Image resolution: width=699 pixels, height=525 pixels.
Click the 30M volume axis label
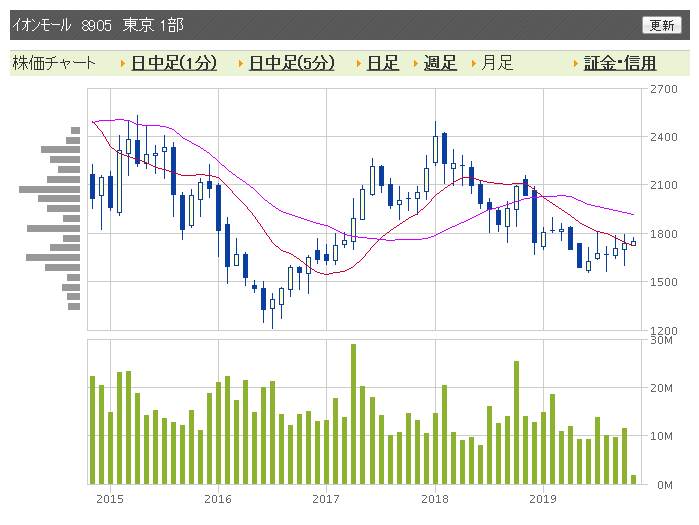tap(661, 341)
